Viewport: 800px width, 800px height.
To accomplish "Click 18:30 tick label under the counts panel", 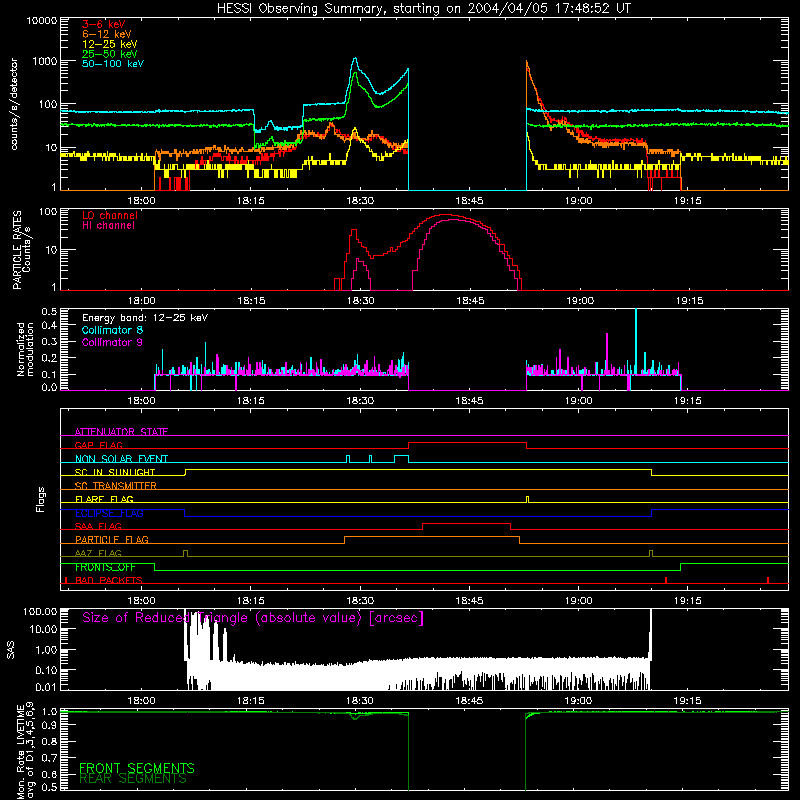I will tap(360, 201).
